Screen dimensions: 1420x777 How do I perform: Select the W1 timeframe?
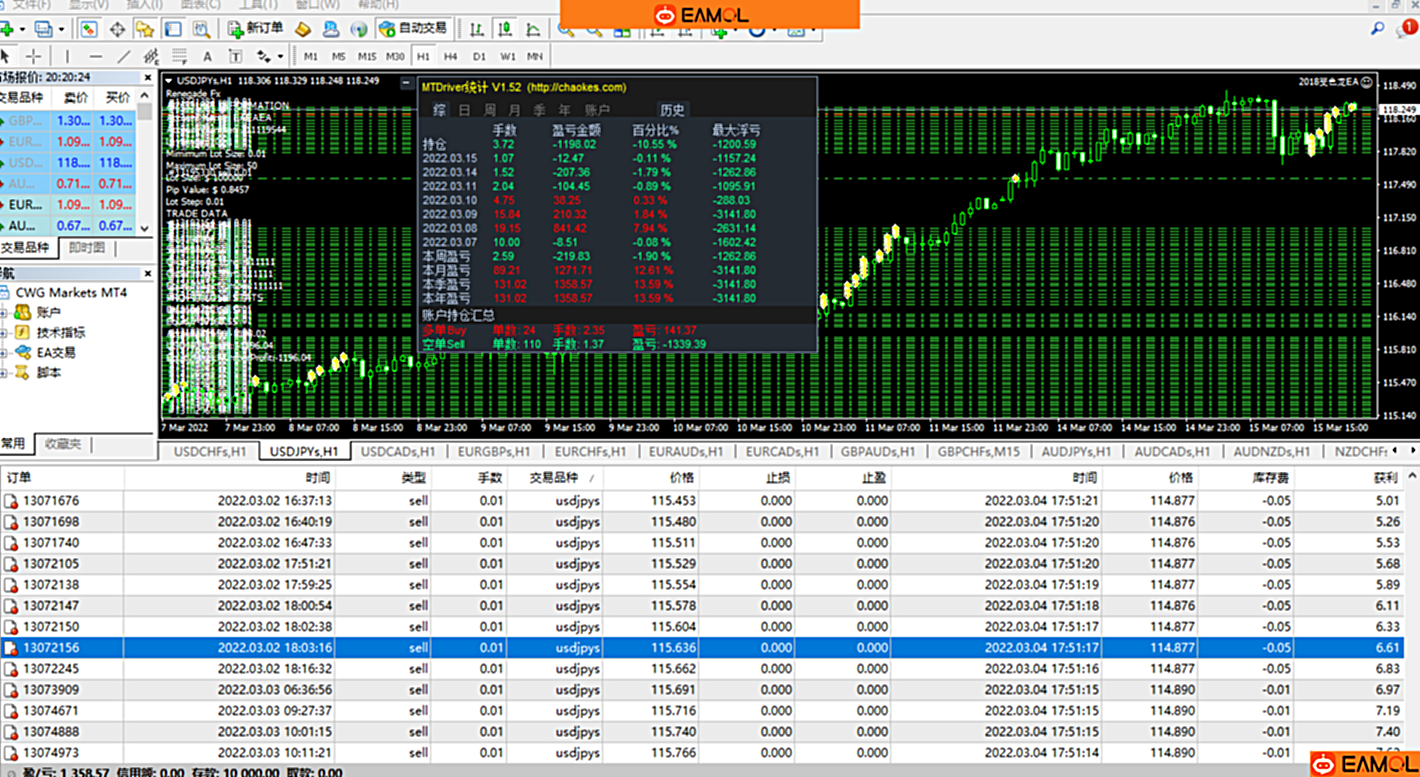click(x=508, y=56)
